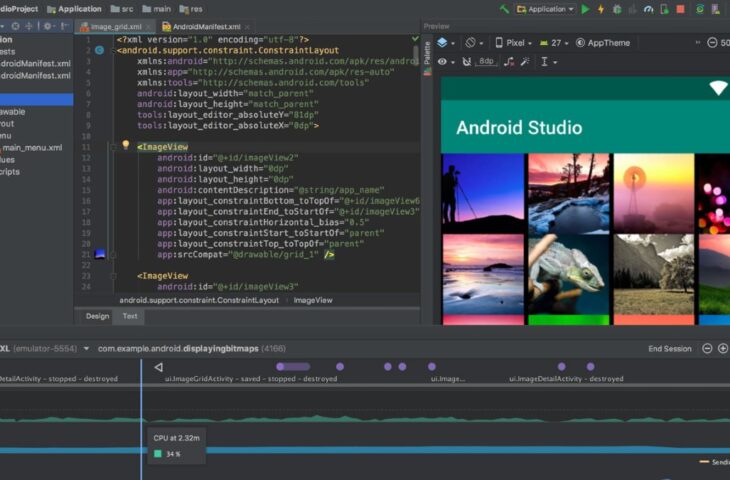Open the AVD Manager icon
730x480 pixels.
click(716, 9)
